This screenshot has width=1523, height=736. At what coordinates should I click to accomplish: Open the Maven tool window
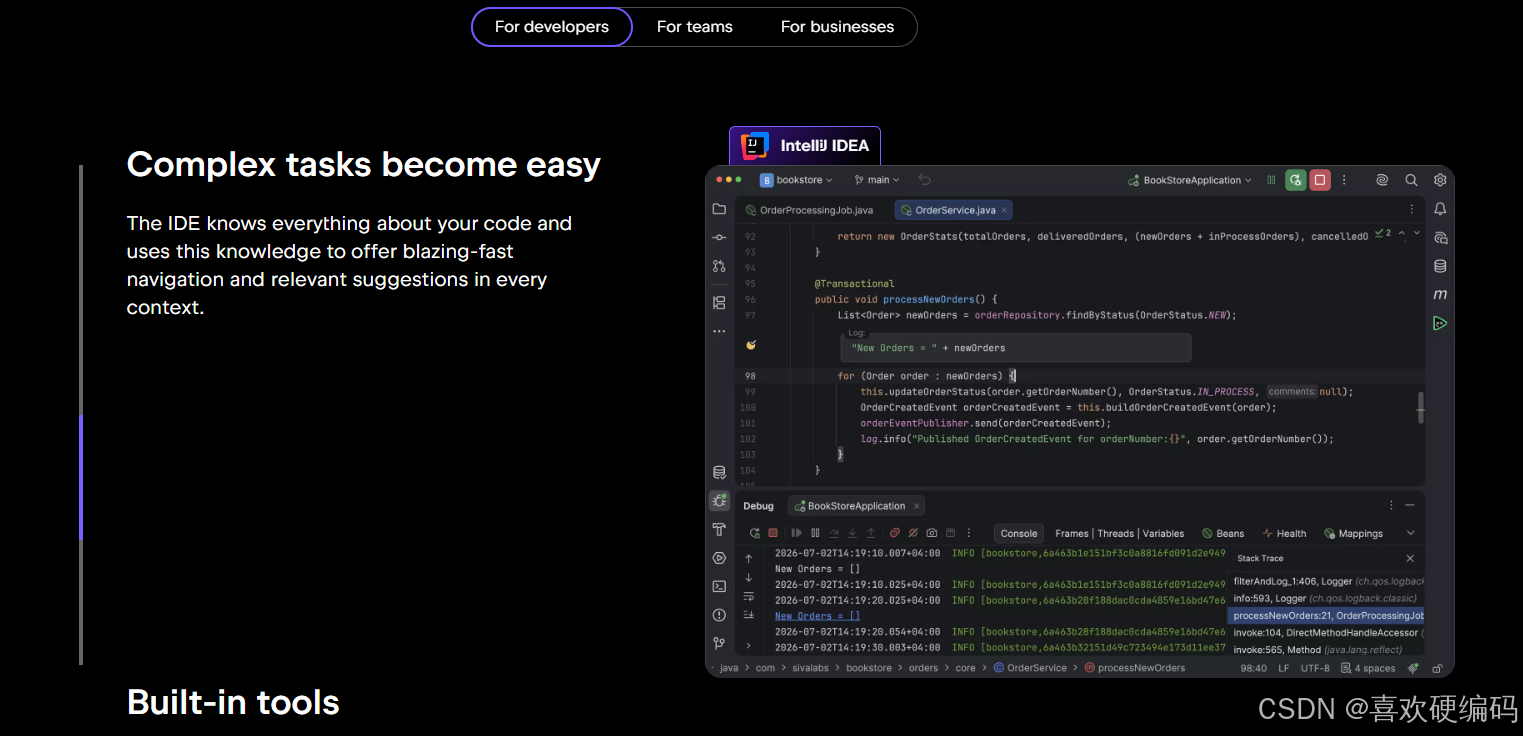pyautogui.click(x=1440, y=295)
